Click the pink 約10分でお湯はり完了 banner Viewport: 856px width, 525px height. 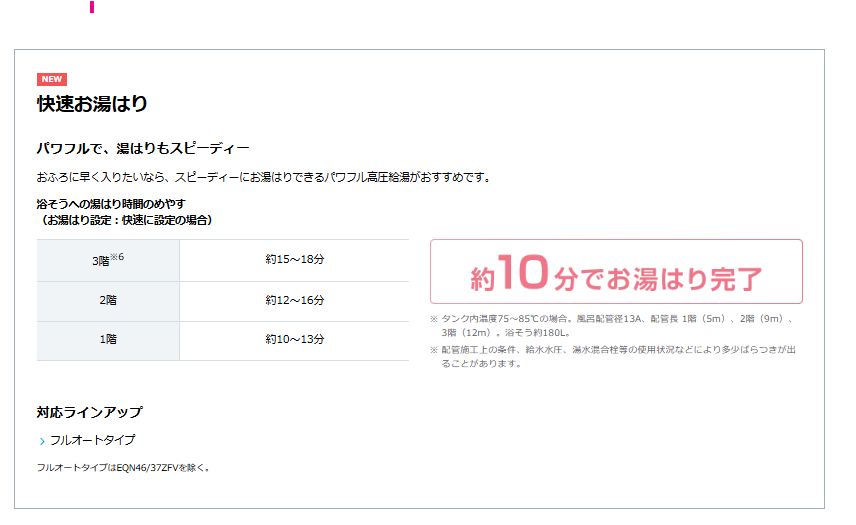point(616,272)
